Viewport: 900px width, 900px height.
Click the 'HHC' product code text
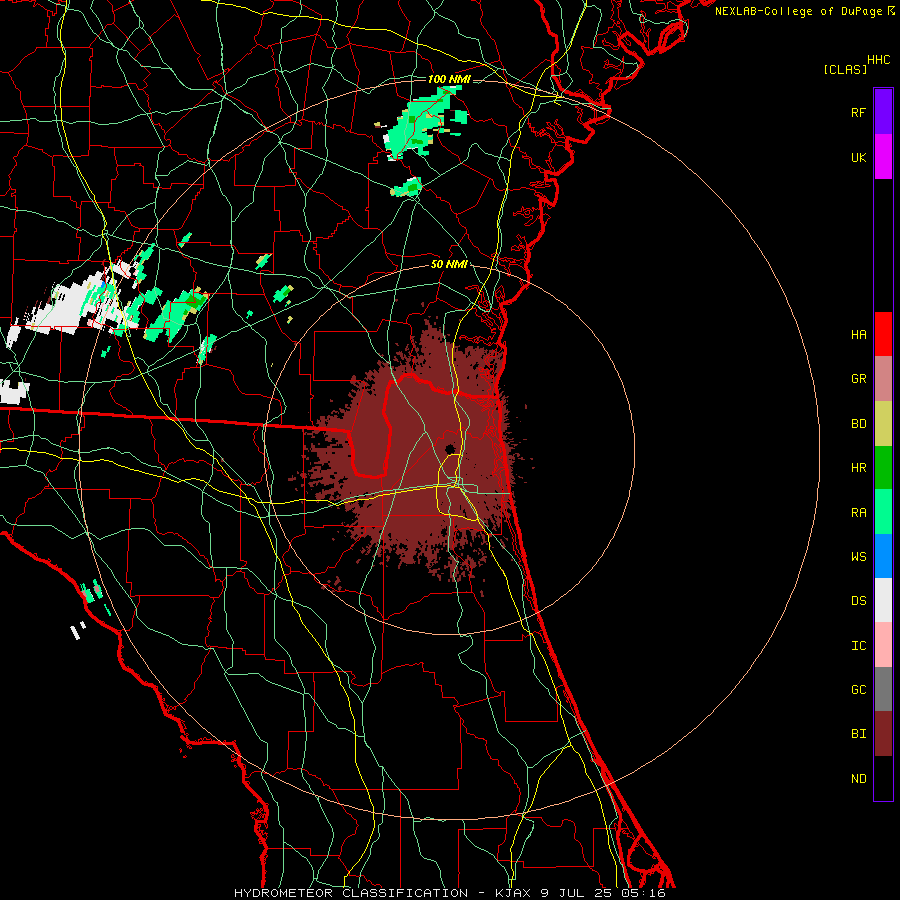click(879, 60)
